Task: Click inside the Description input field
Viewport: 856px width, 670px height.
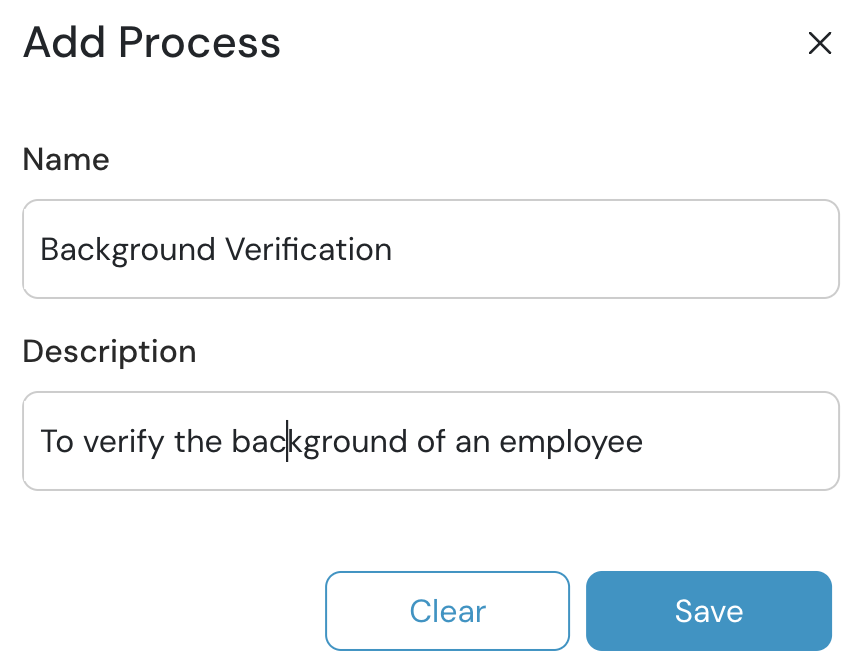Action: tap(430, 441)
